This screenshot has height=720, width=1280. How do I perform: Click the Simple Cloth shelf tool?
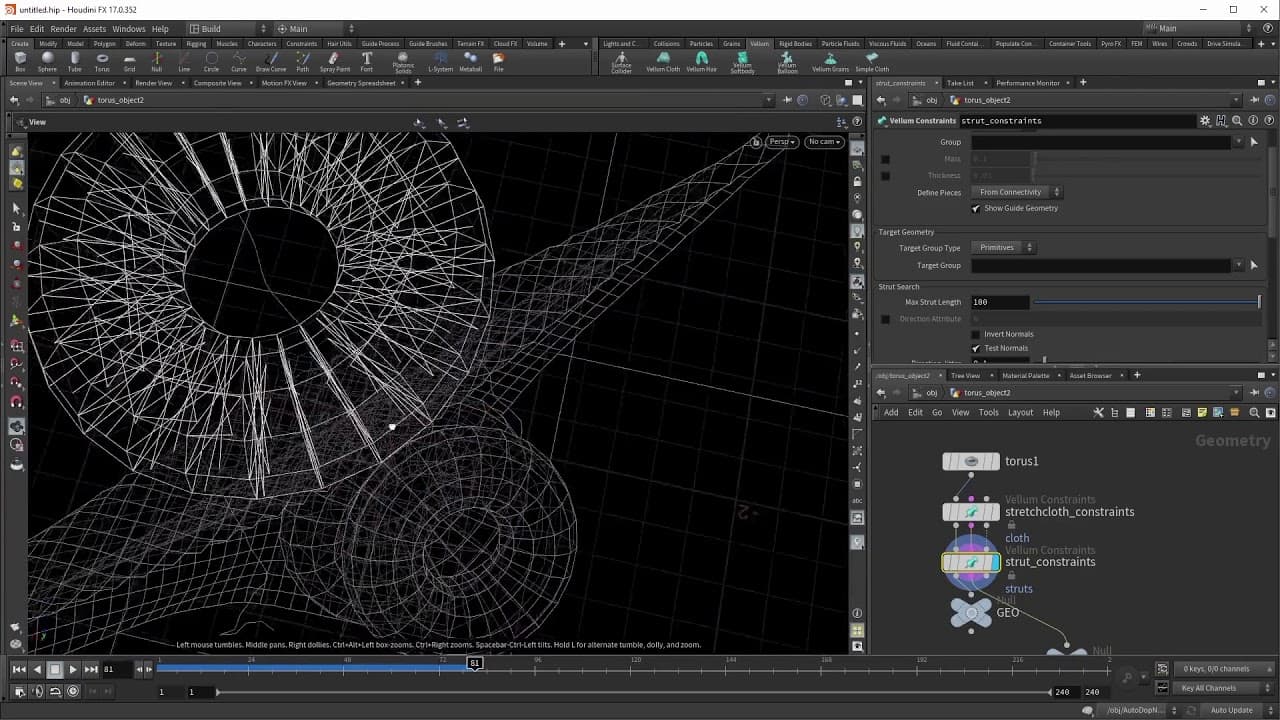tap(872, 62)
